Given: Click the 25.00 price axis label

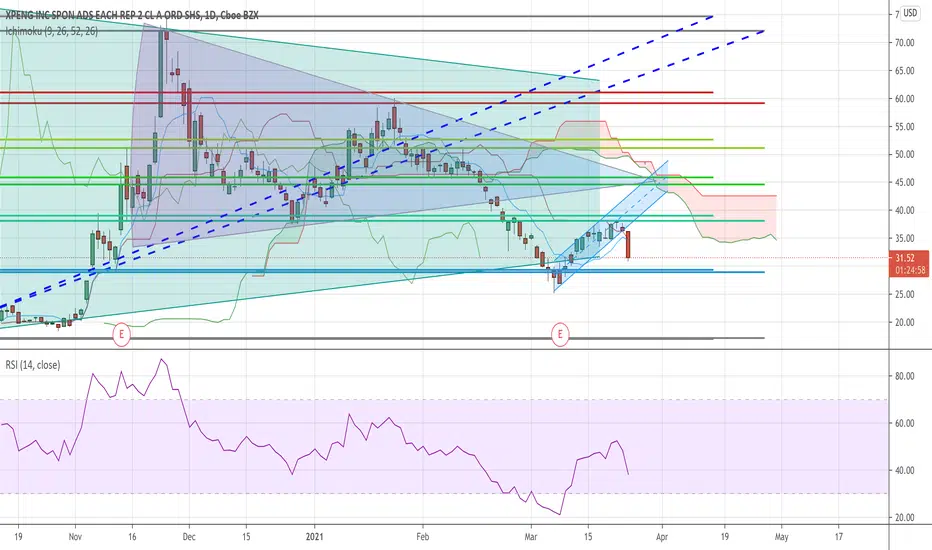Looking at the screenshot, I should pos(905,294).
